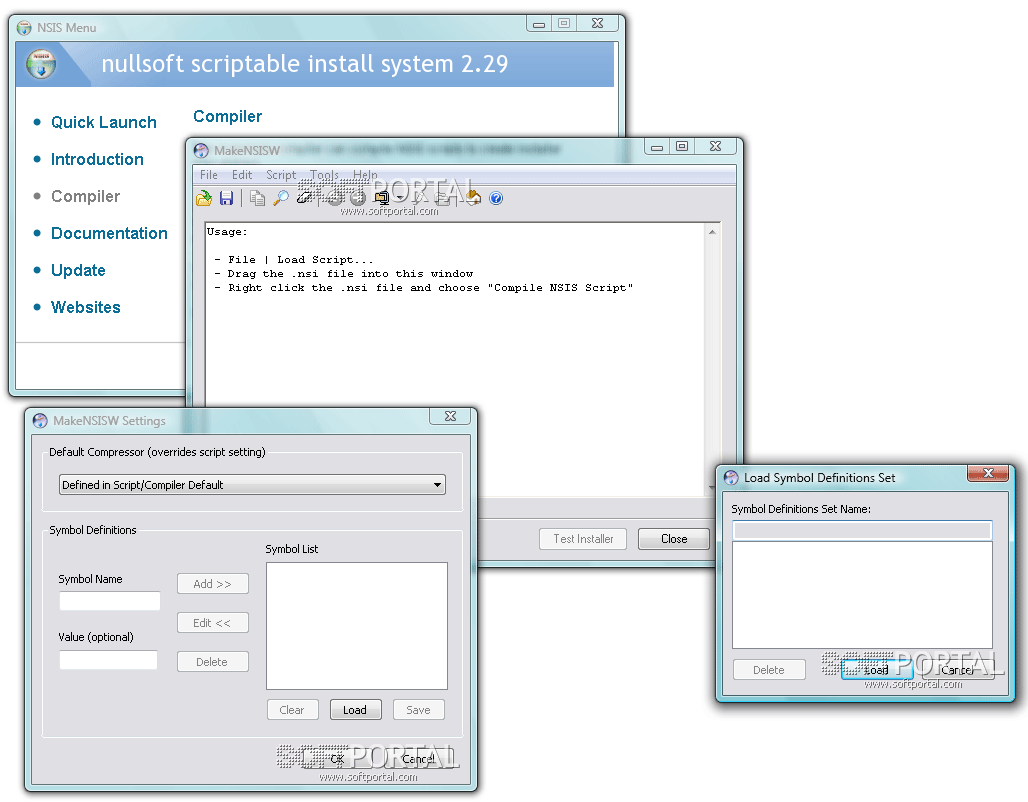Click Load in the Load Symbol Definitions Set dialog
This screenshot has height=802, width=1028.
pyautogui.click(x=877, y=670)
